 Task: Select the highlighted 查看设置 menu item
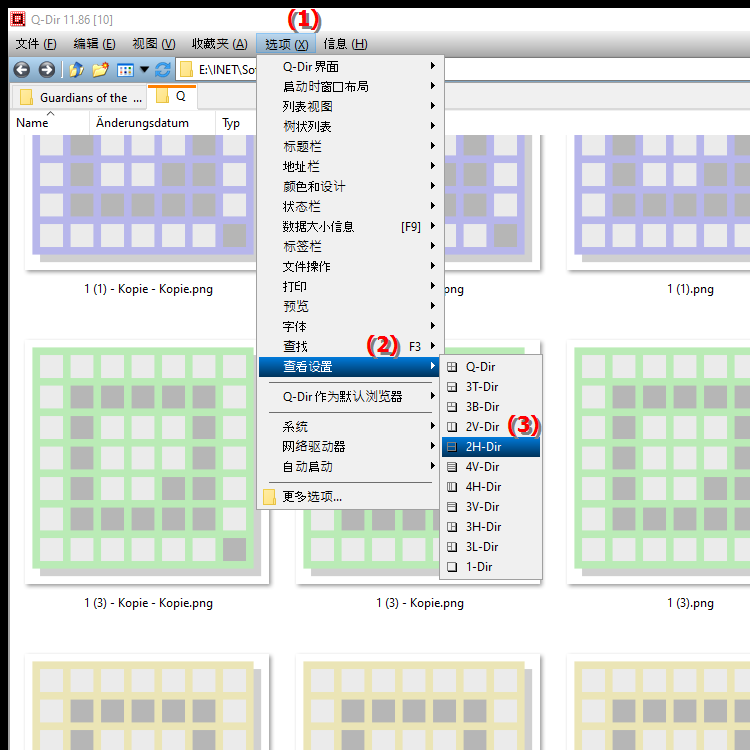(349, 367)
